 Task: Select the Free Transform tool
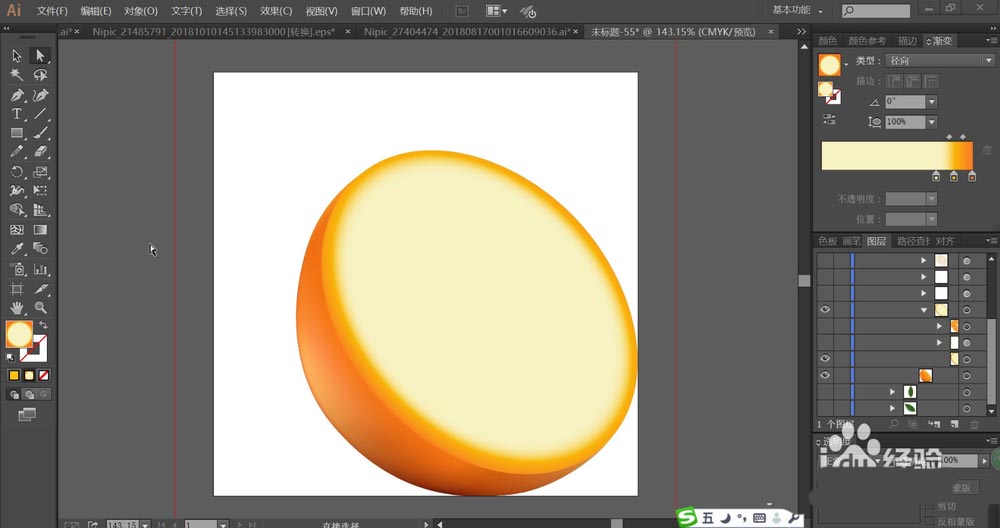(x=40, y=191)
